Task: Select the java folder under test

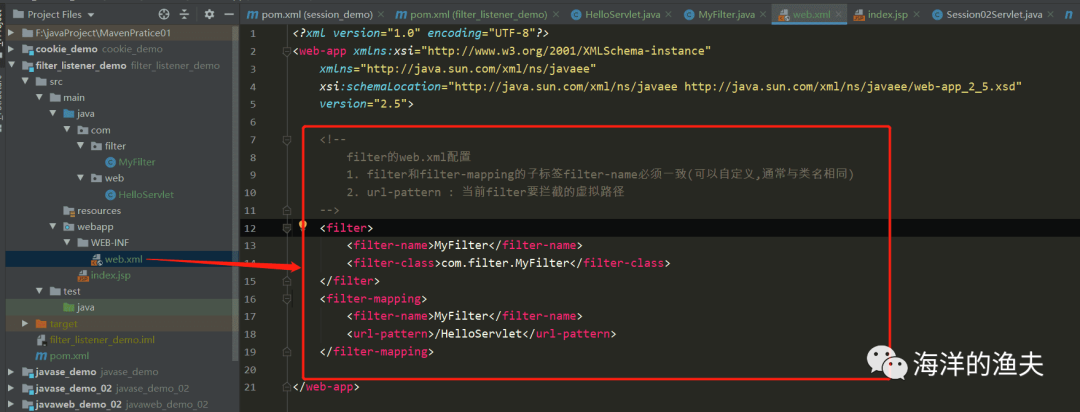Action: point(79,308)
